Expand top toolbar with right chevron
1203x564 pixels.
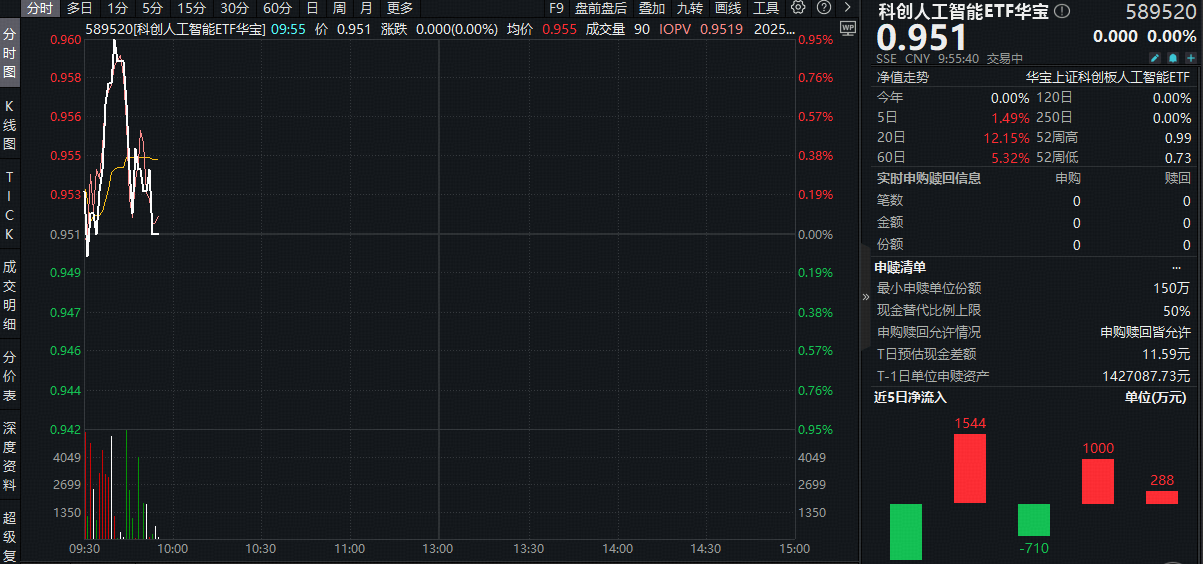[848, 8]
